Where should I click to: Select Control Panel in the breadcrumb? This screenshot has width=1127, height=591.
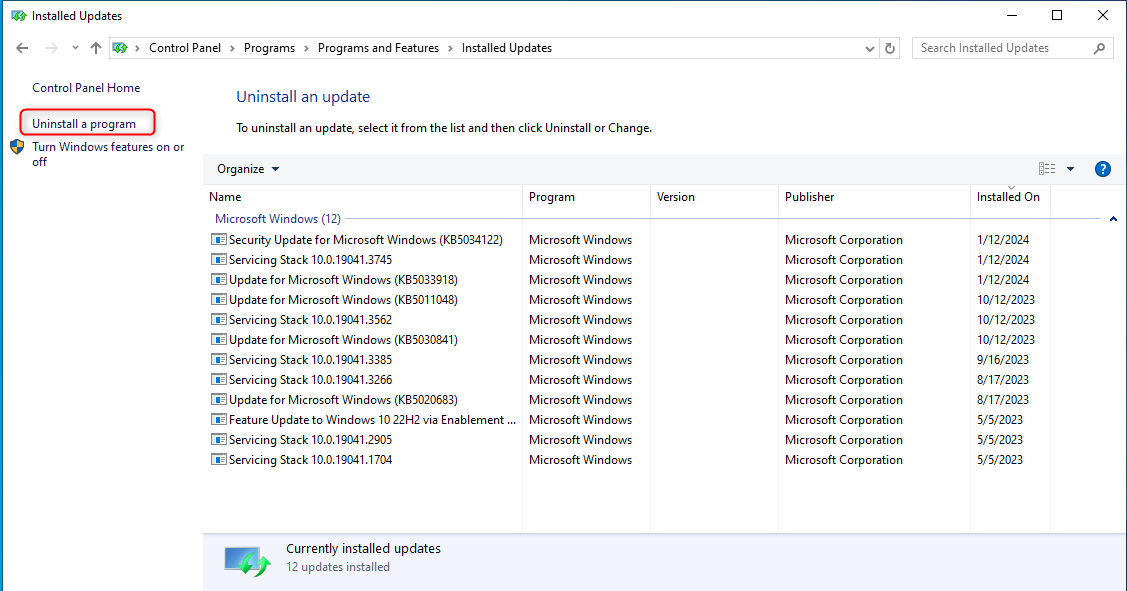pos(185,48)
